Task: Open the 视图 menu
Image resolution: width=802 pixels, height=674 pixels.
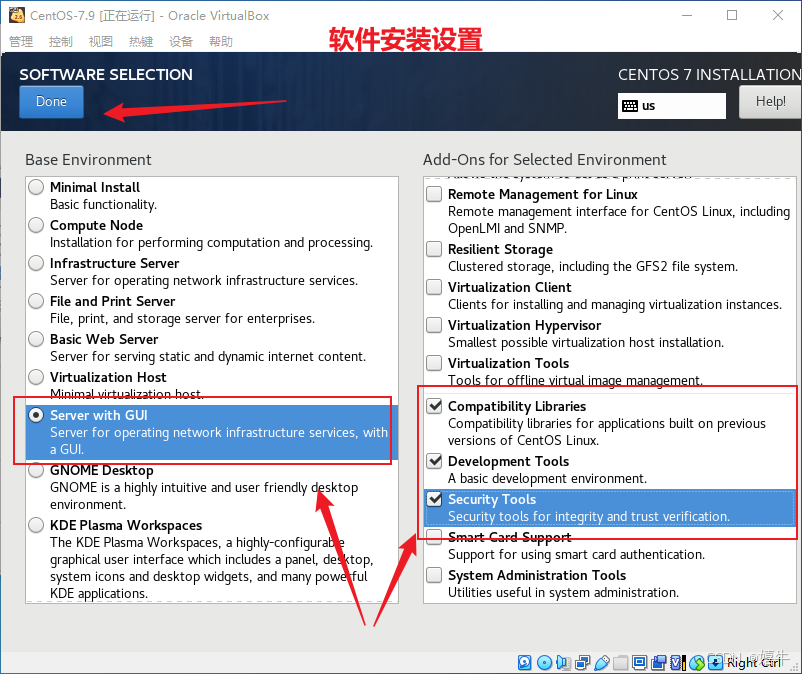Action: pos(101,41)
